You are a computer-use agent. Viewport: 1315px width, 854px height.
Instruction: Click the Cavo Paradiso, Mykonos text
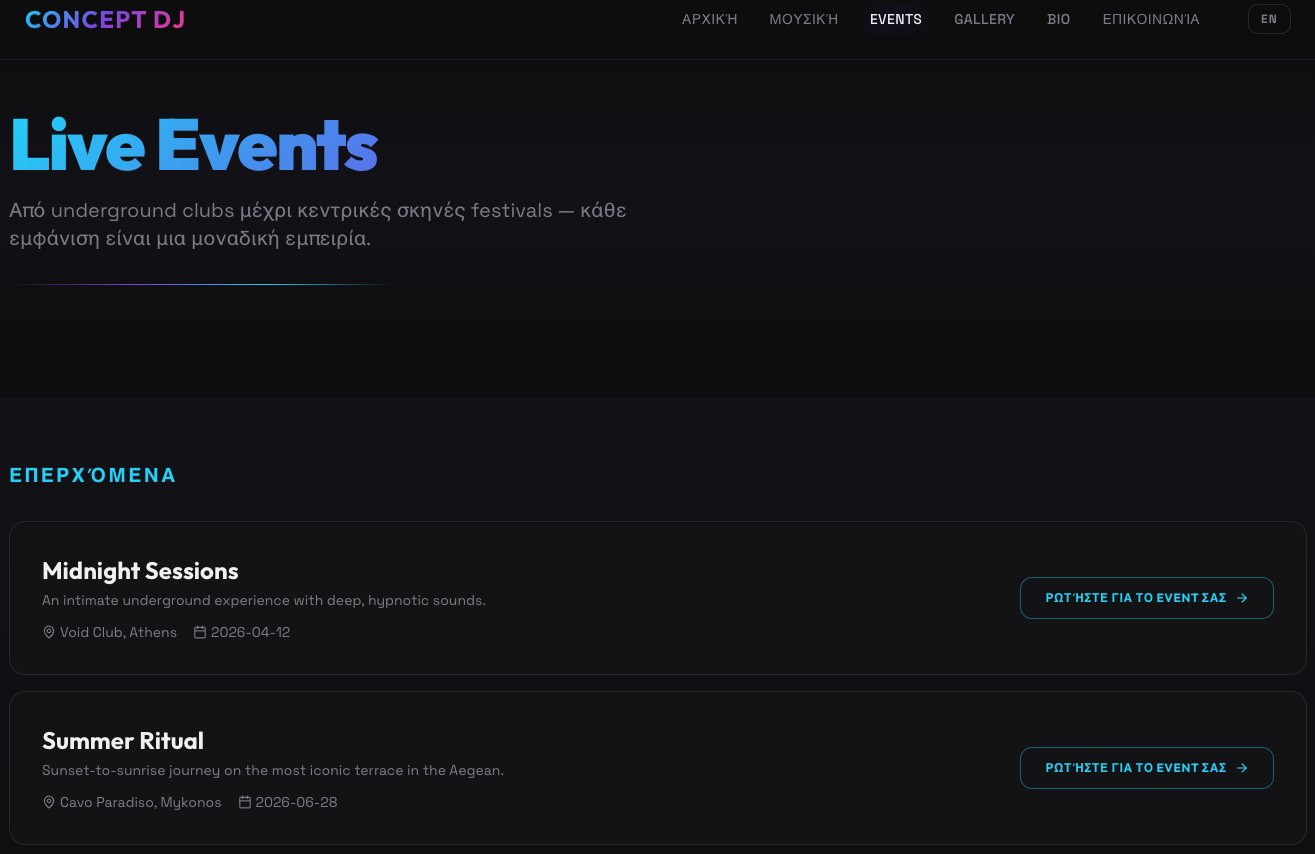[x=141, y=802]
